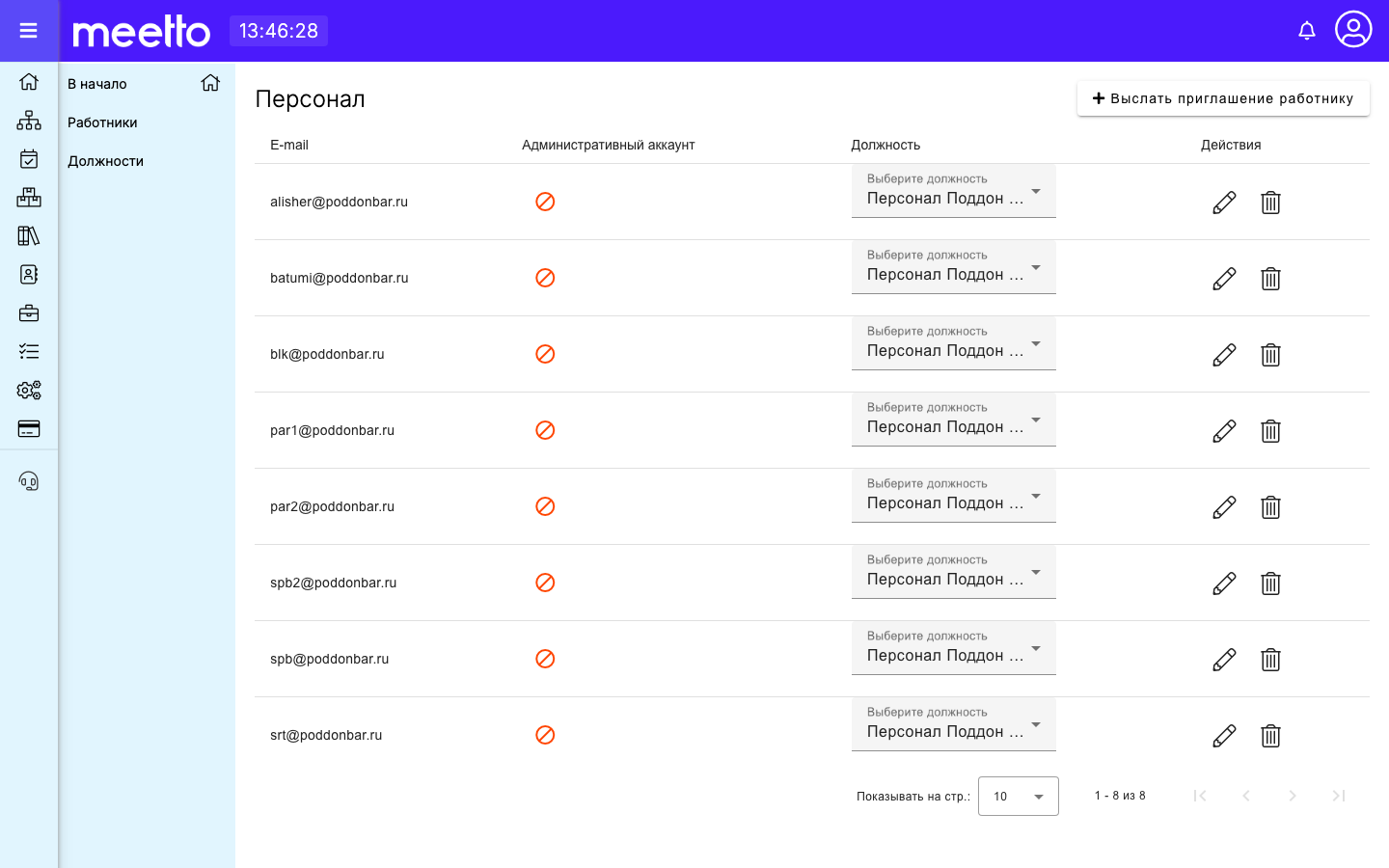Open the support headset sidebar icon

tap(29, 481)
